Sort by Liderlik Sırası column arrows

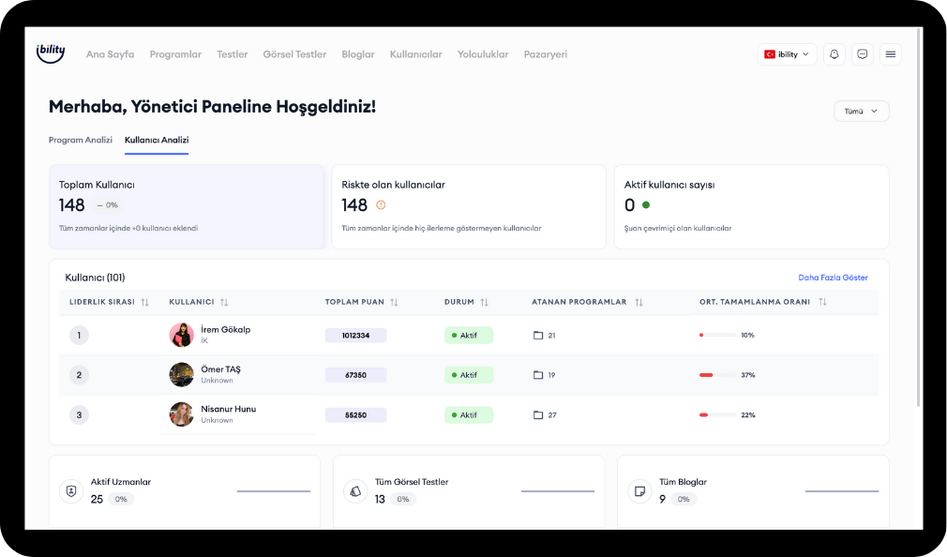[145, 302]
